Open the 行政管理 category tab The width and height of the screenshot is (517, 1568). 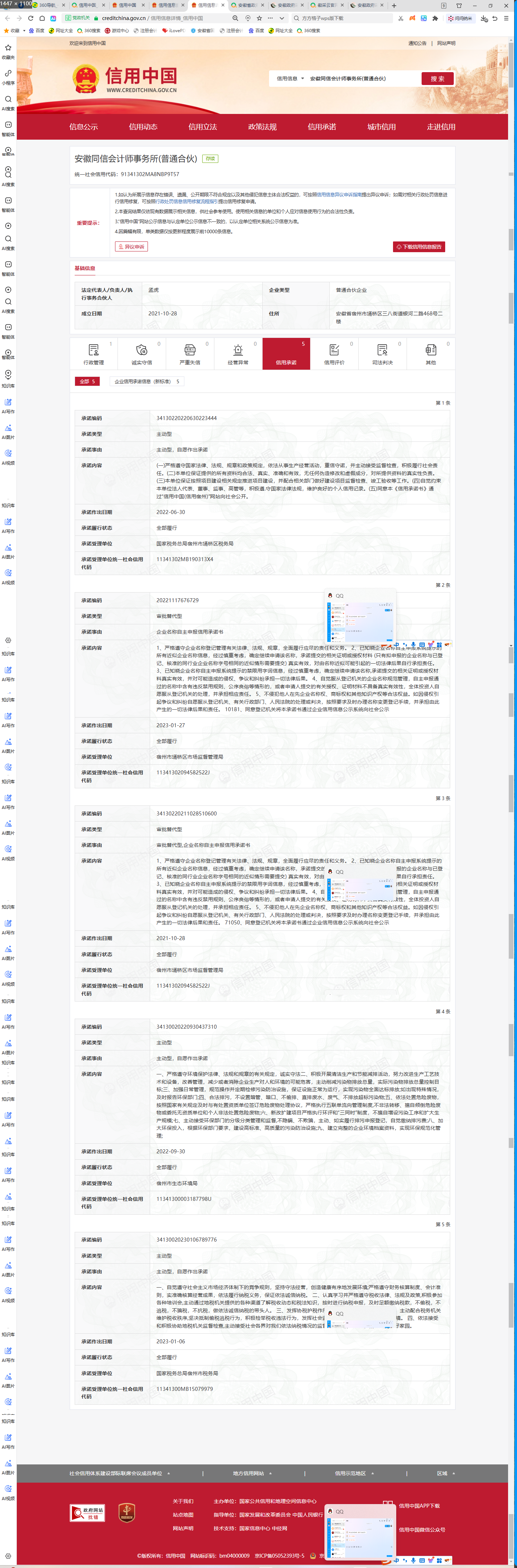(x=93, y=354)
